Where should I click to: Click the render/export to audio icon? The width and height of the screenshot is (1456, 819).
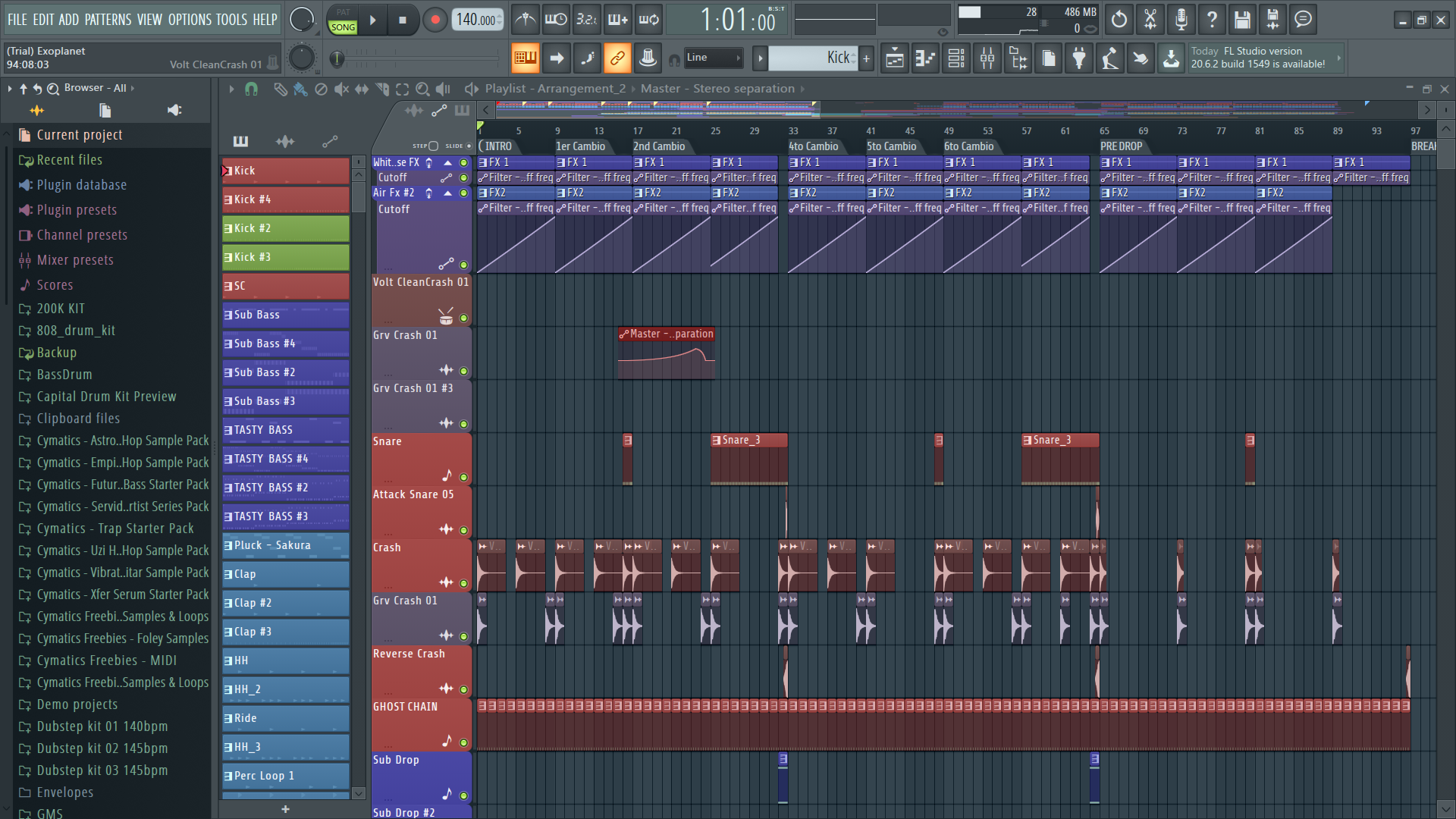(x=1272, y=20)
